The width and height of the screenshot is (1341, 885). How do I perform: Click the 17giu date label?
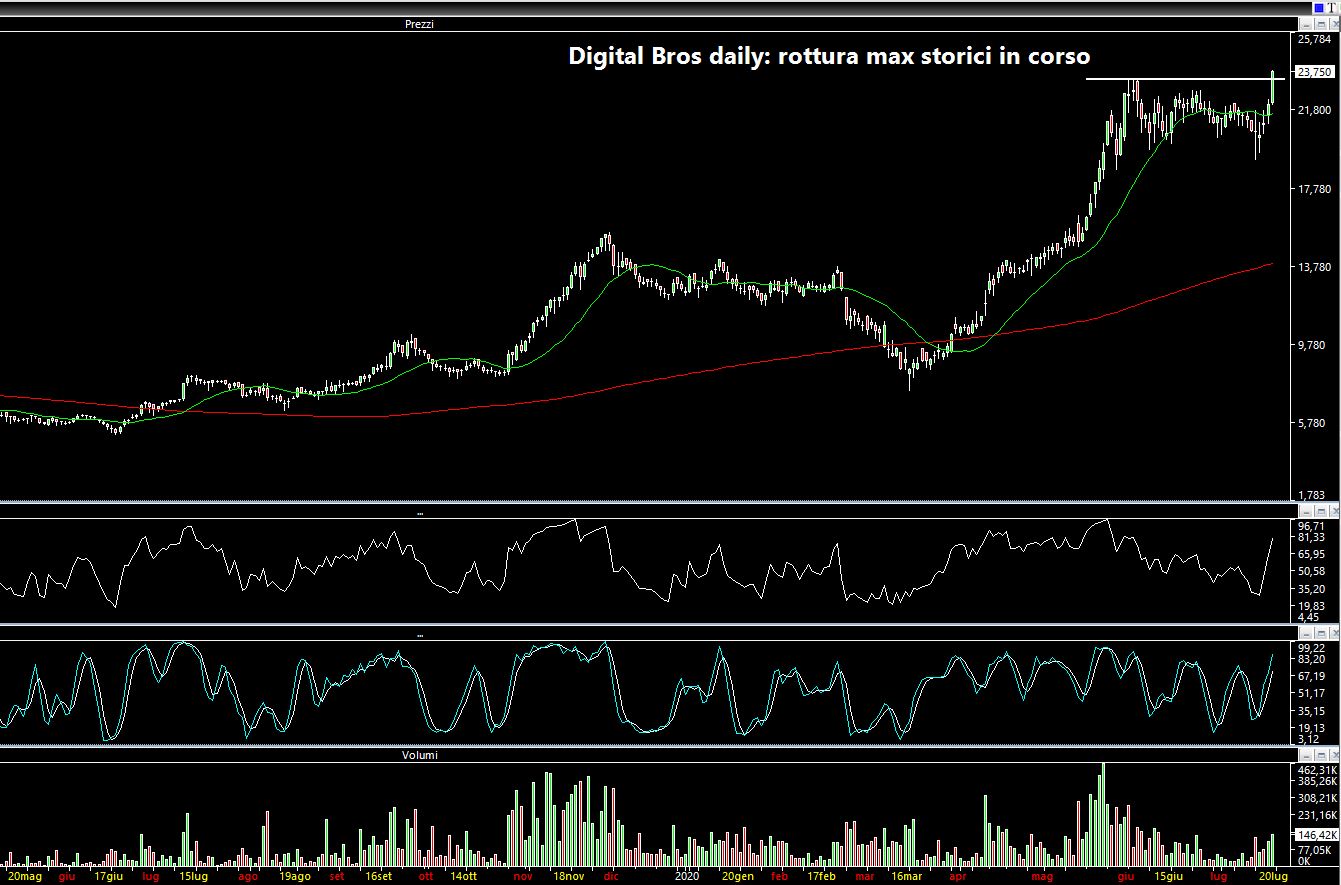click(x=108, y=876)
